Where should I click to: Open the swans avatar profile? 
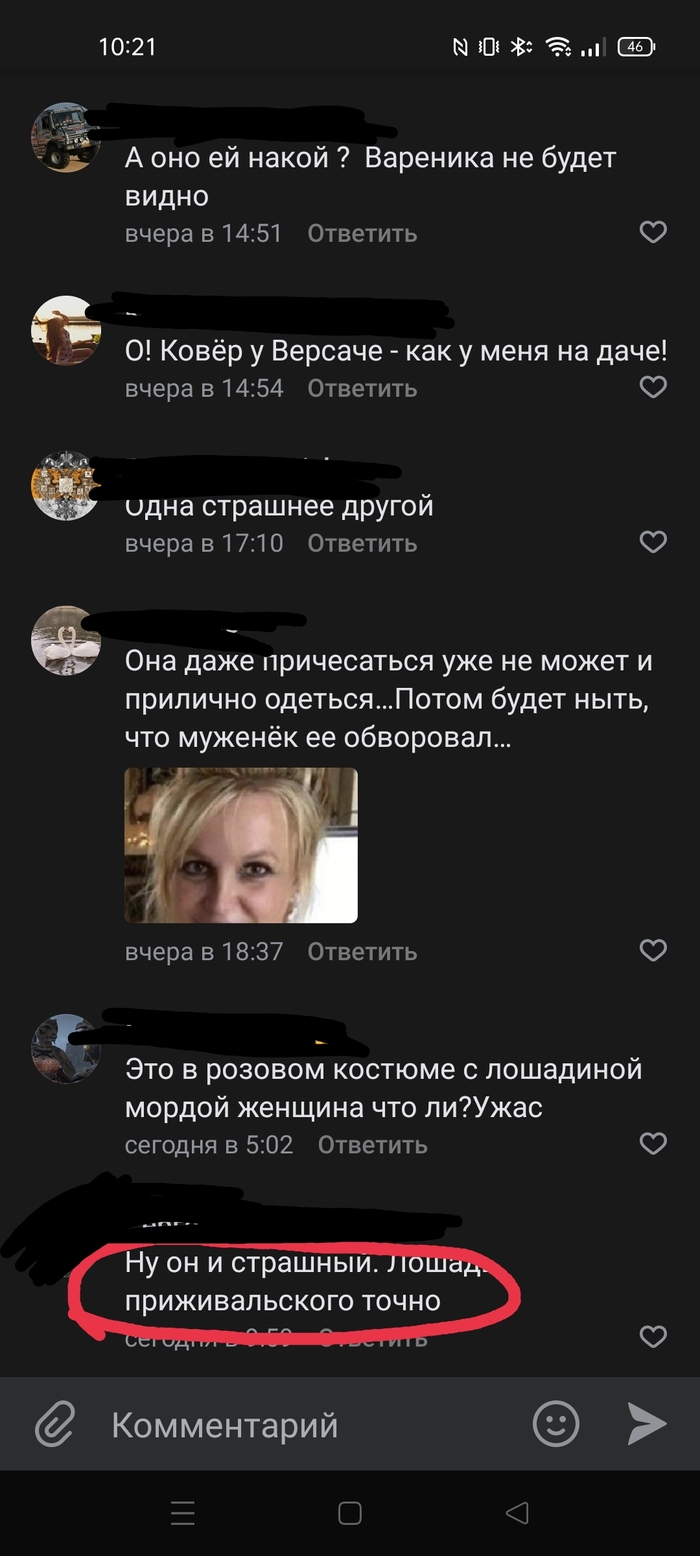[66, 640]
